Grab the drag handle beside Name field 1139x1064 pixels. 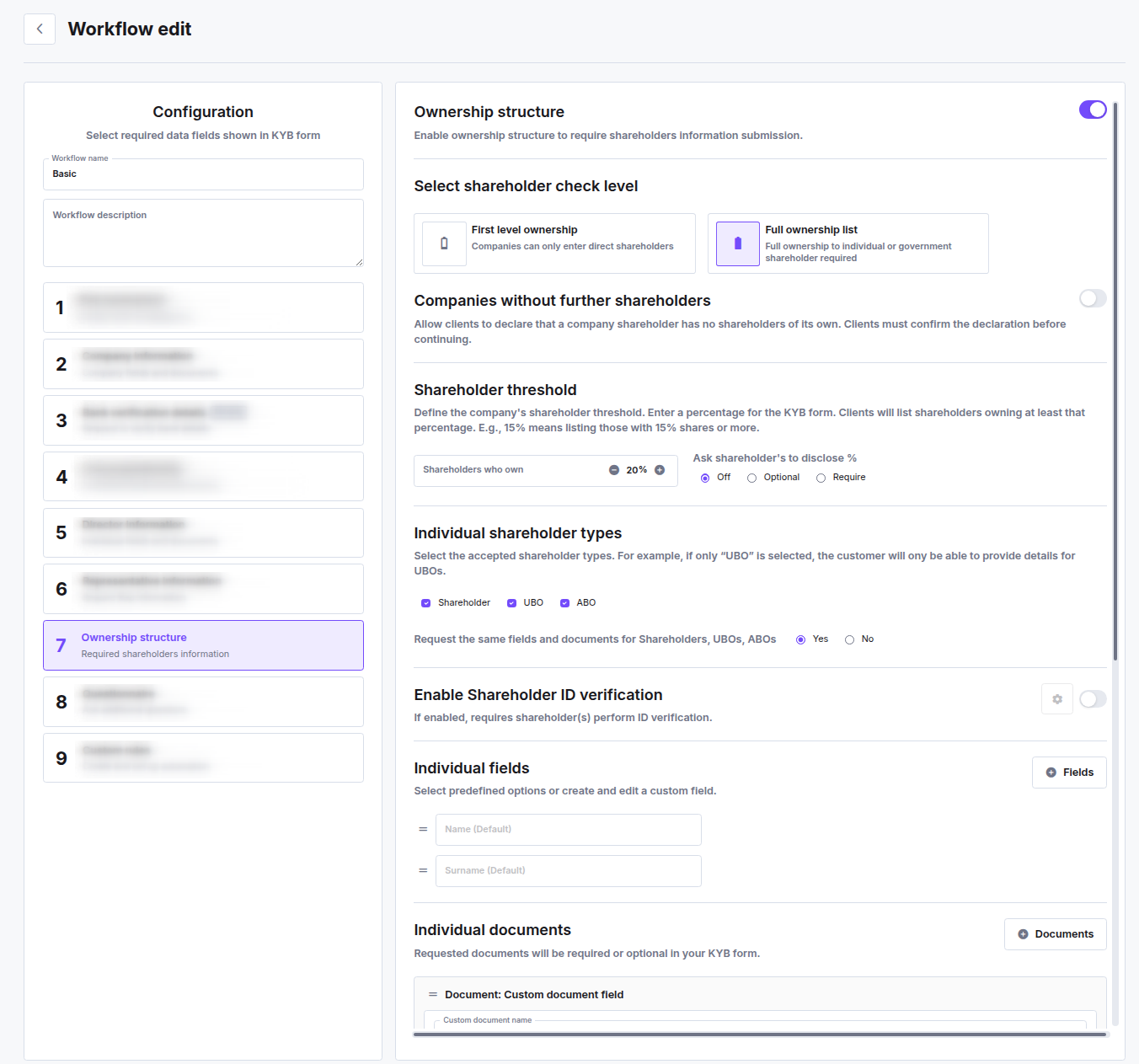click(x=423, y=829)
